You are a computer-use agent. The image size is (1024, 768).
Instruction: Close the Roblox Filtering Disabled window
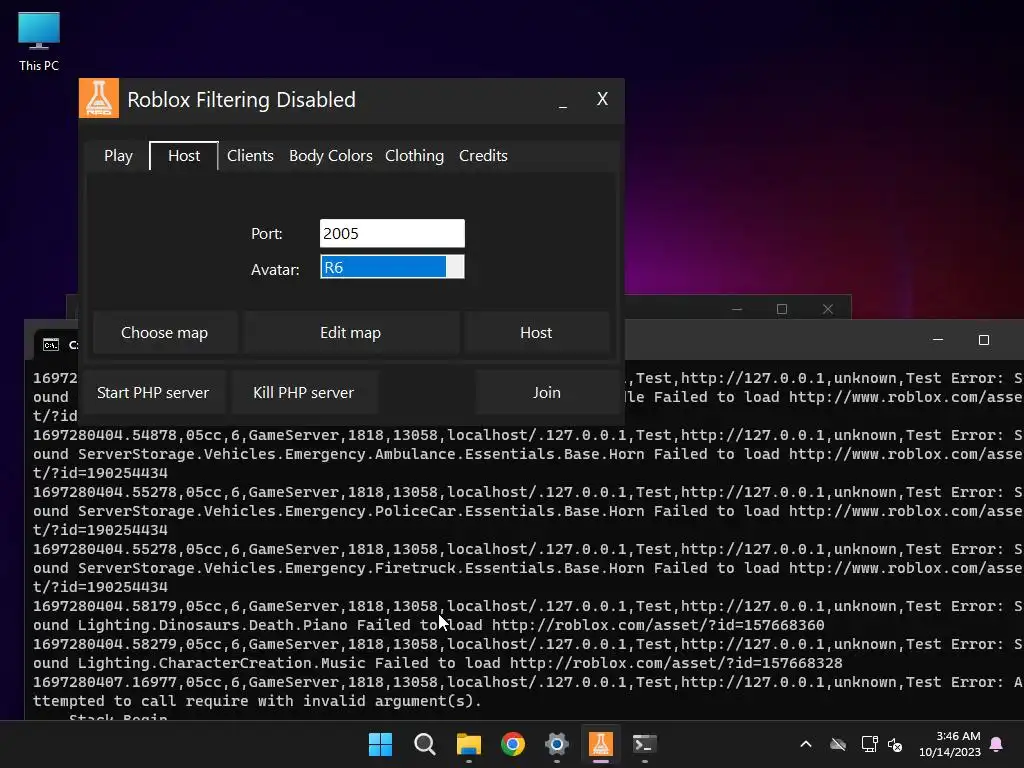[602, 99]
